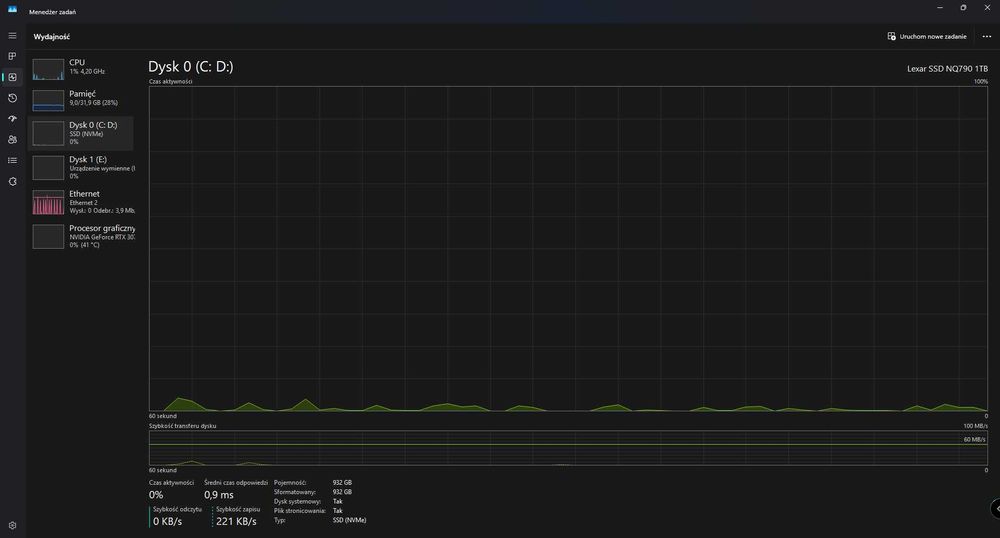Select Dysk 0 (C: D:) entry
The height and width of the screenshot is (538, 1000).
(81, 133)
